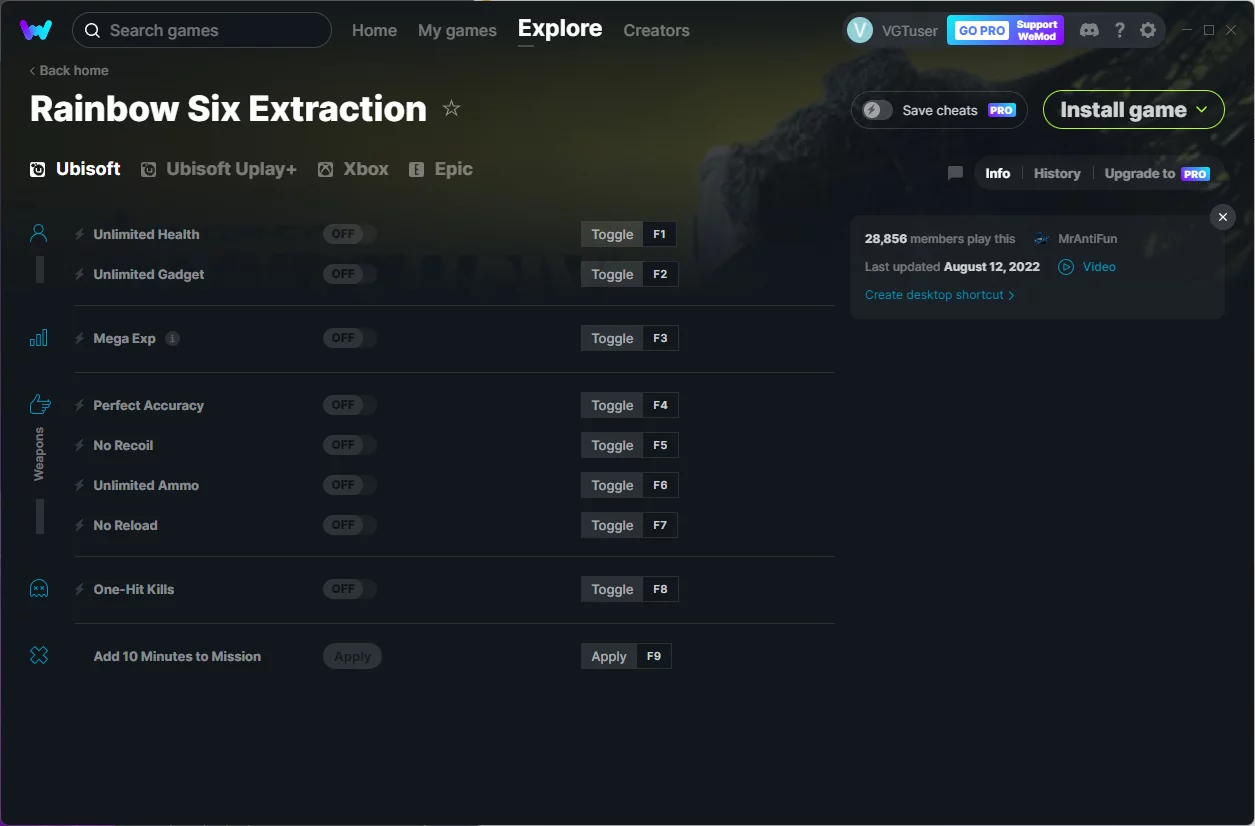The image size is (1255, 826).
Task: Click the Stats bar chart category icon
Action: [x=39, y=338]
